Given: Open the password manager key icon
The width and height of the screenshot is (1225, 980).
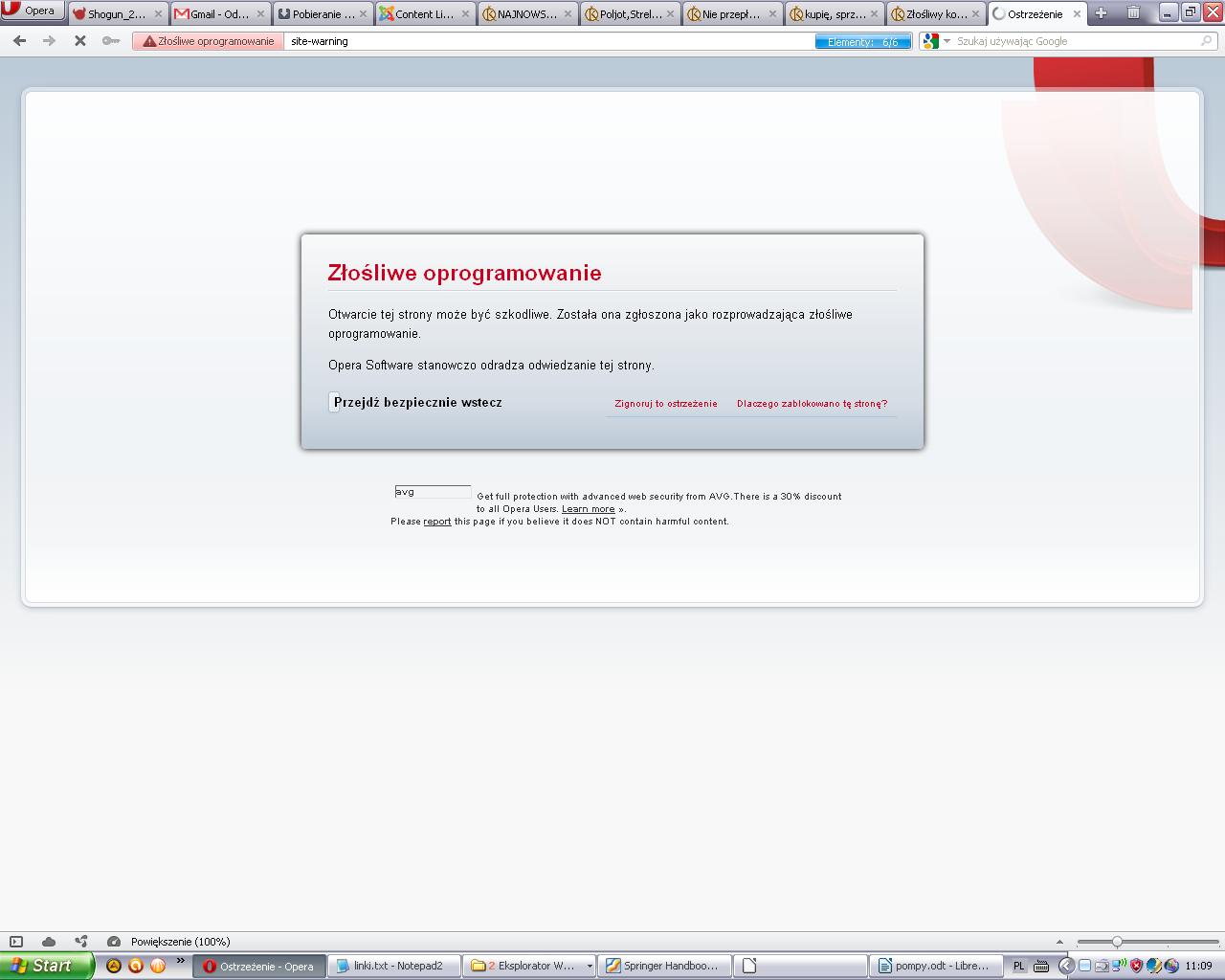Looking at the screenshot, I should pos(111,41).
